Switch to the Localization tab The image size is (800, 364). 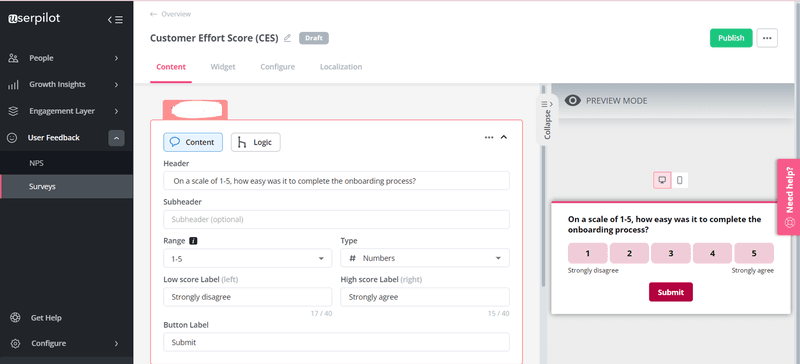pyautogui.click(x=341, y=67)
